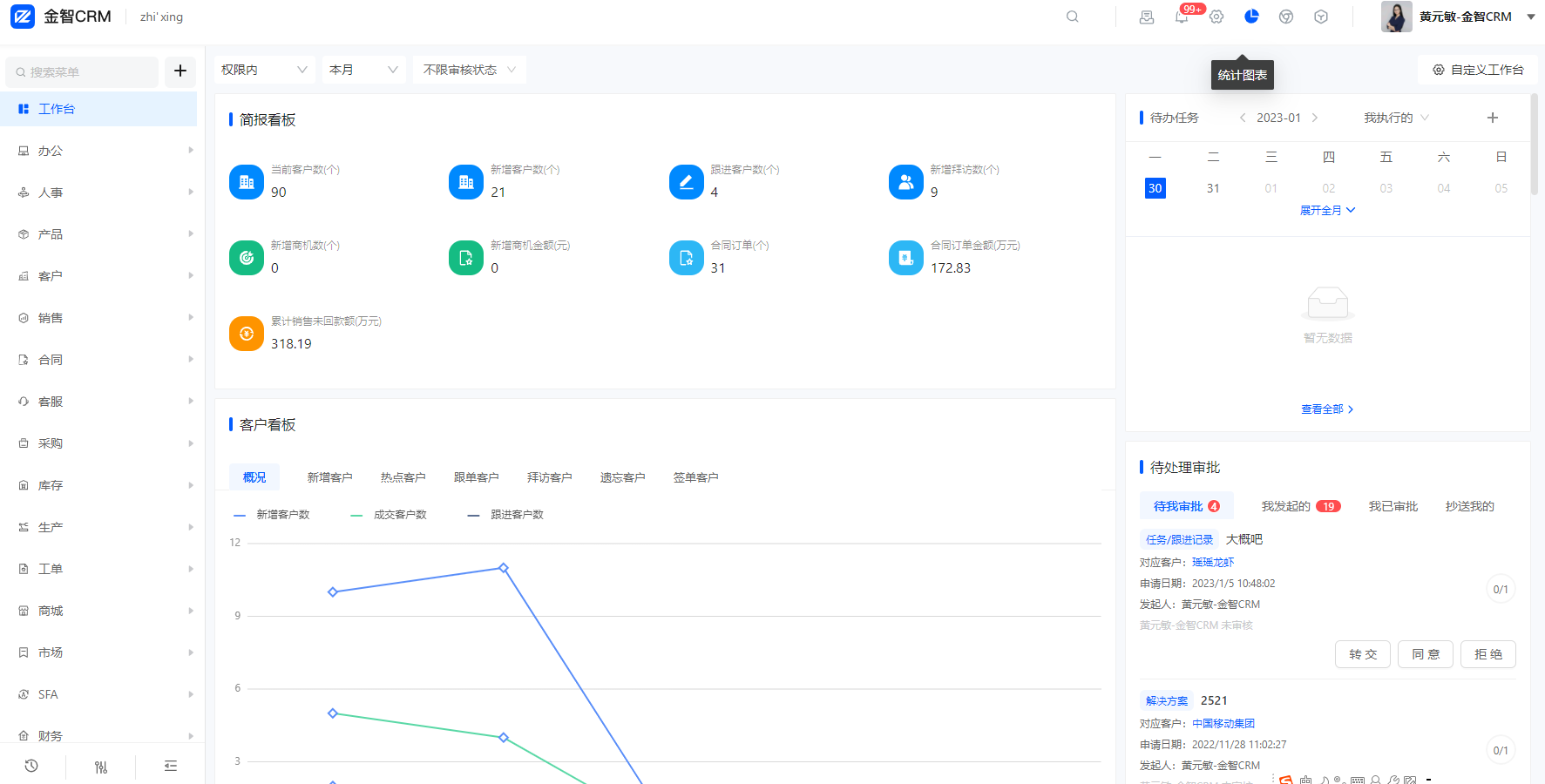Viewport: 1545px width, 784px height.
Task: Open user account dropdown arrow
Action: pos(1531,17)
